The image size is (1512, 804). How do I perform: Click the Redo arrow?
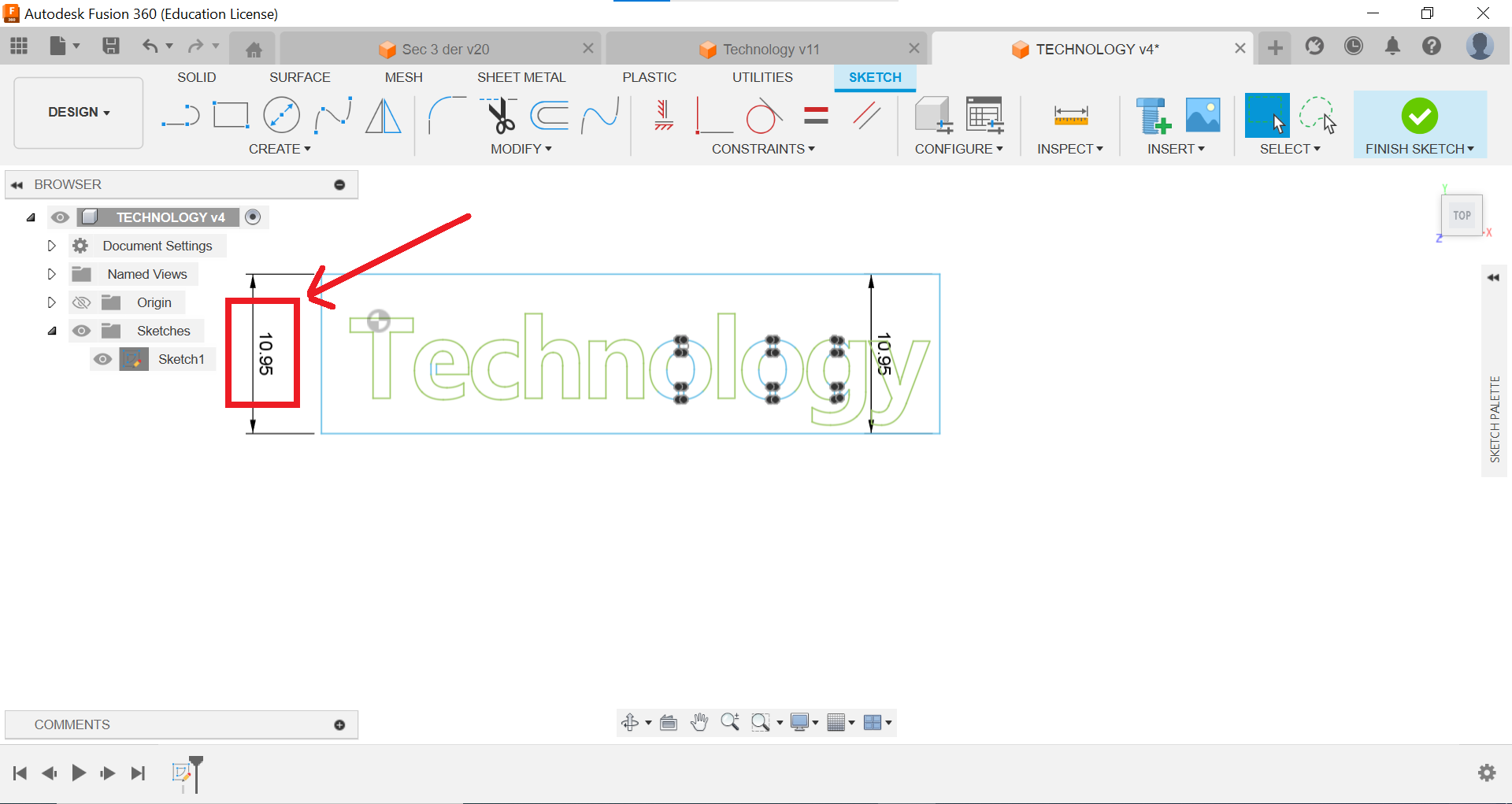click(195, 46)
